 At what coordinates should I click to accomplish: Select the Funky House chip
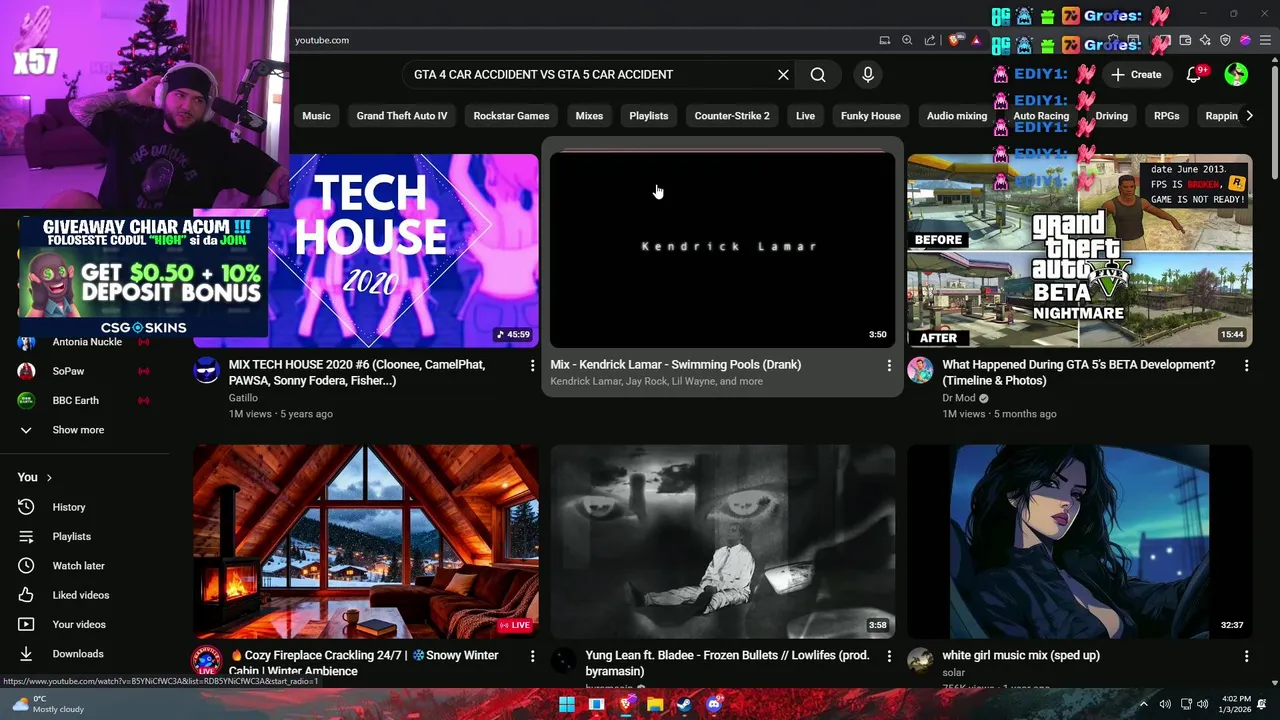point(871,116)
